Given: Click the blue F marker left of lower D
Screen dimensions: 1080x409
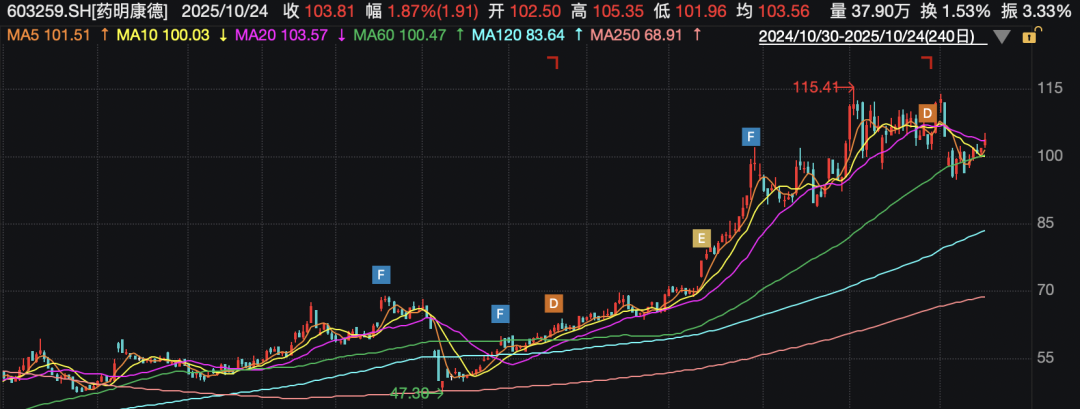Looking at the screenshot, I should tap(500, 314).
